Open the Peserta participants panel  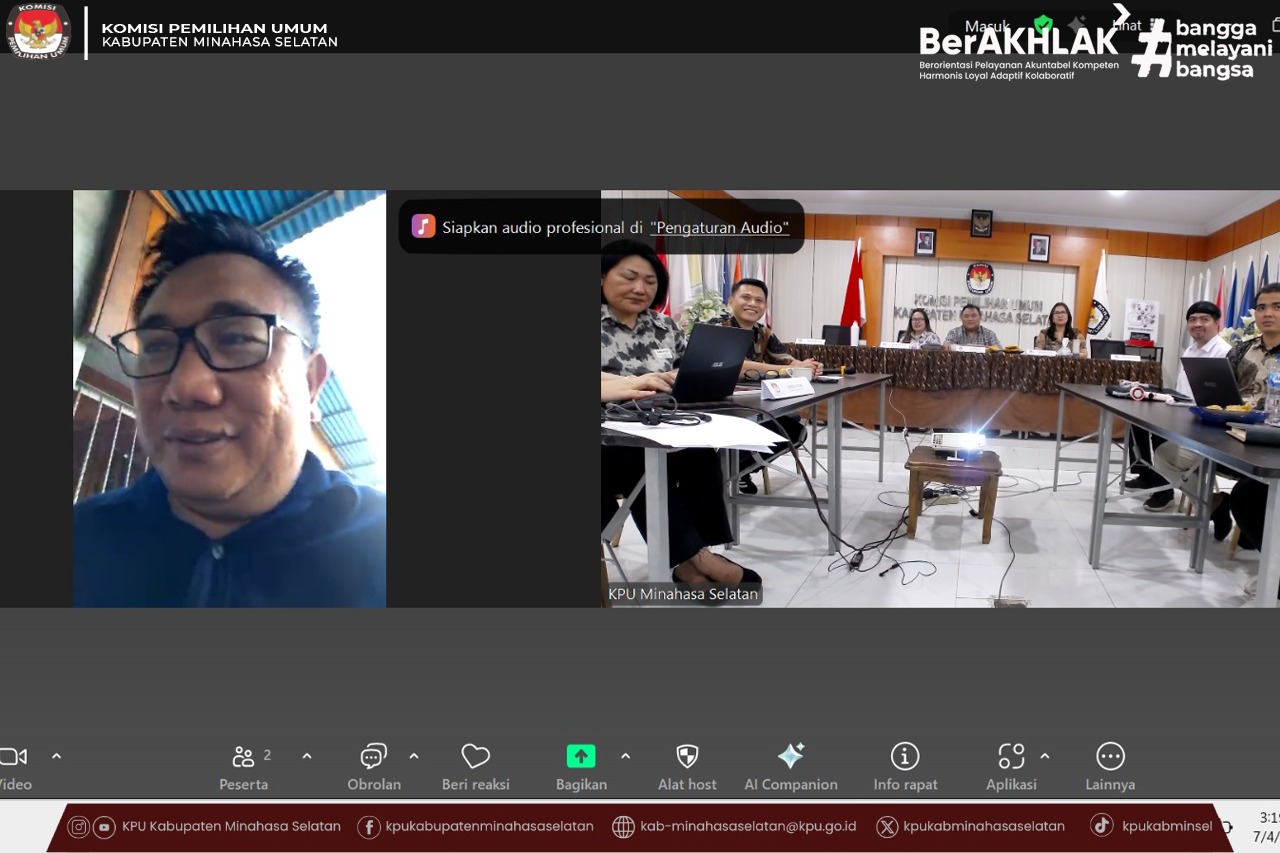pos(244,757)
